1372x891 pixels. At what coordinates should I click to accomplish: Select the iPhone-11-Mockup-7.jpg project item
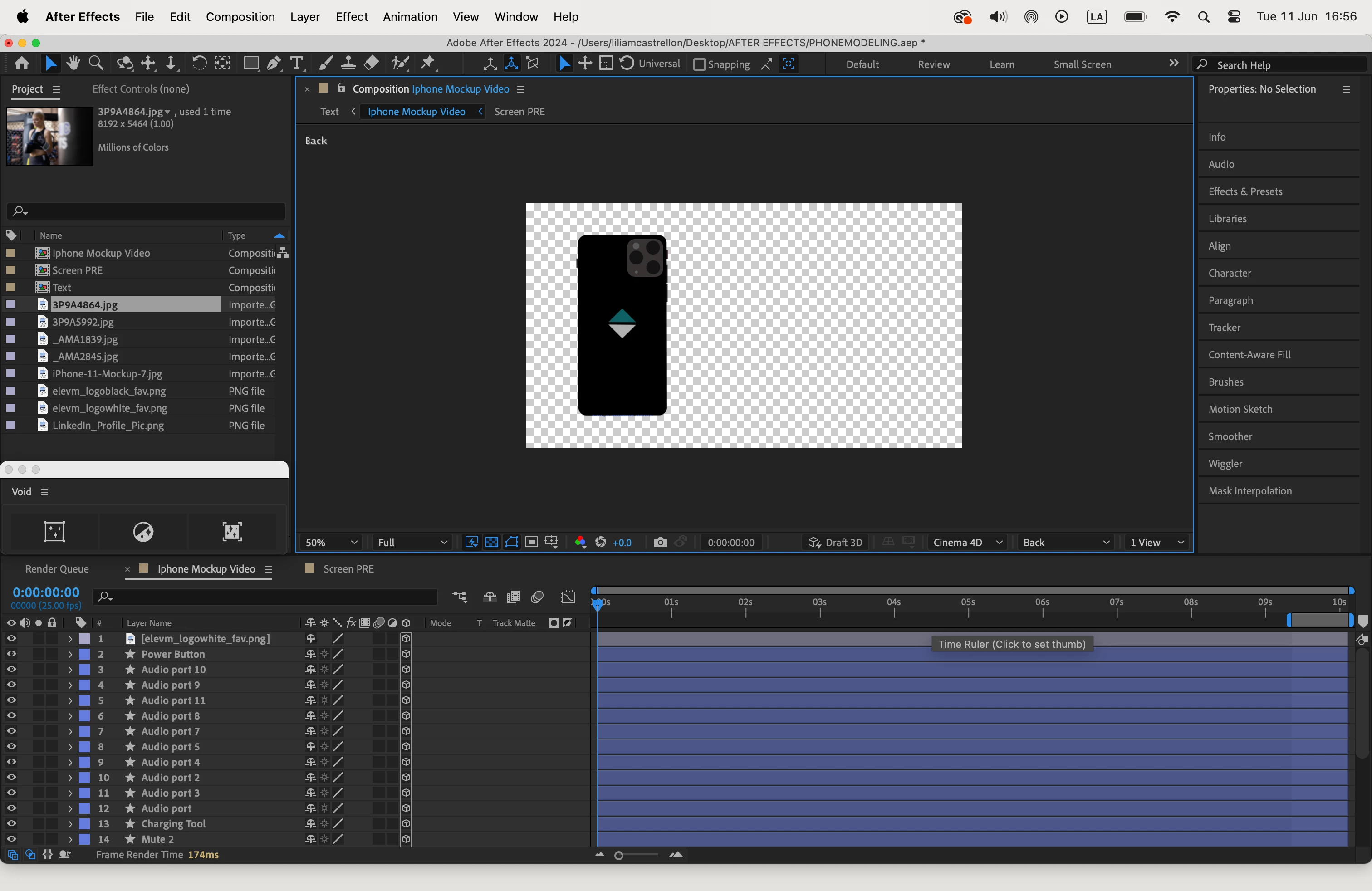point(107,373)
